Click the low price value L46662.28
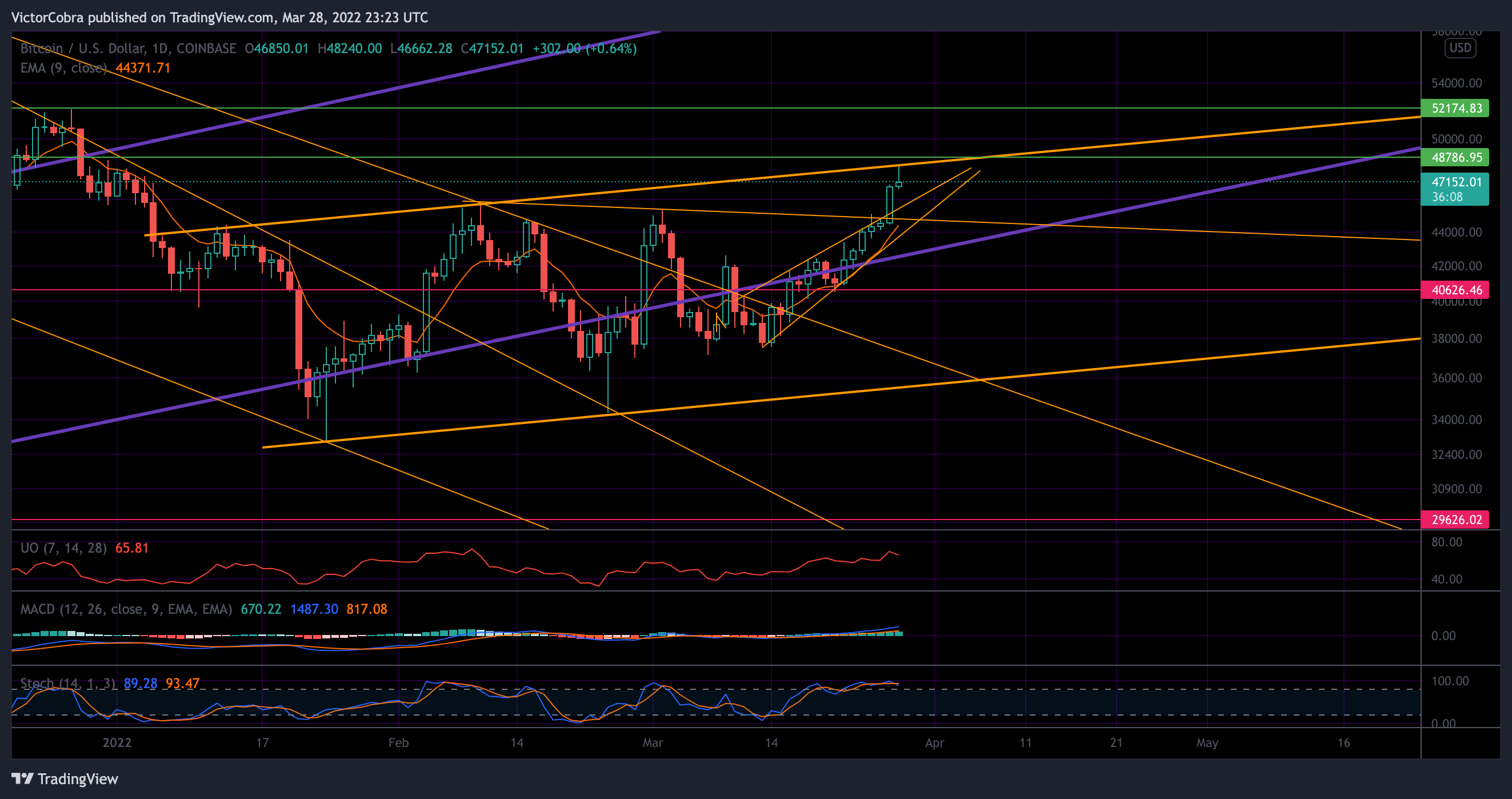Viewport: 1512px width, 799px height. pyautogui.click(x=422, y=48)
